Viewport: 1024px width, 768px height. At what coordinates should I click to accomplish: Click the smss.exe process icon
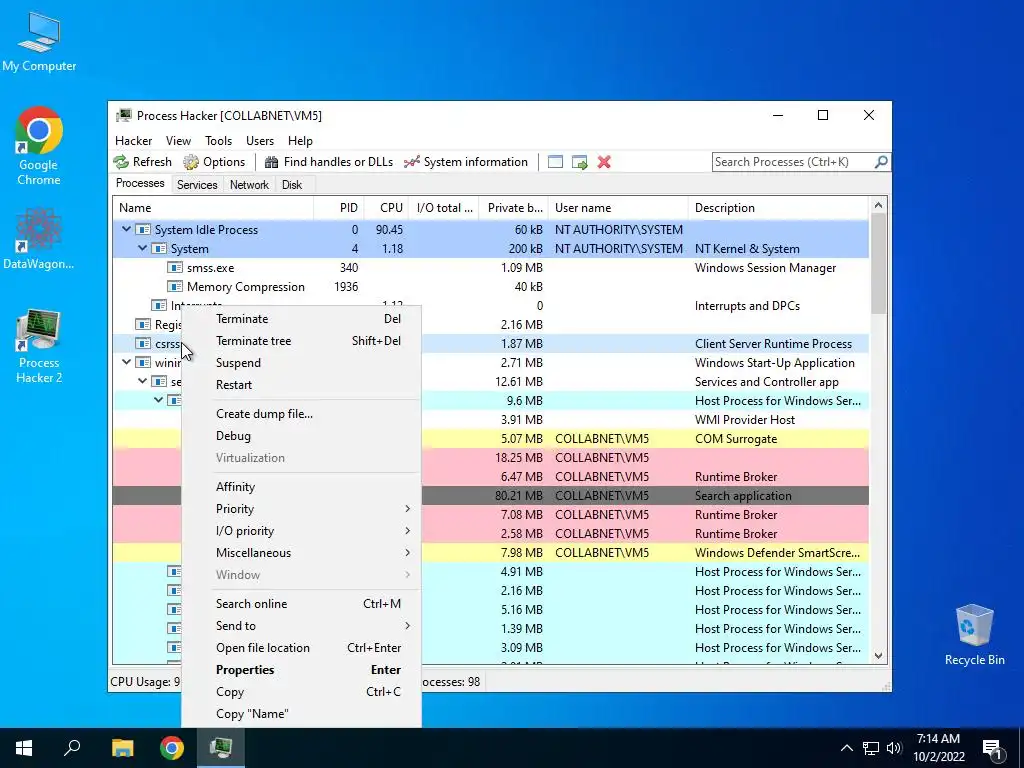(x=174, y=268)
